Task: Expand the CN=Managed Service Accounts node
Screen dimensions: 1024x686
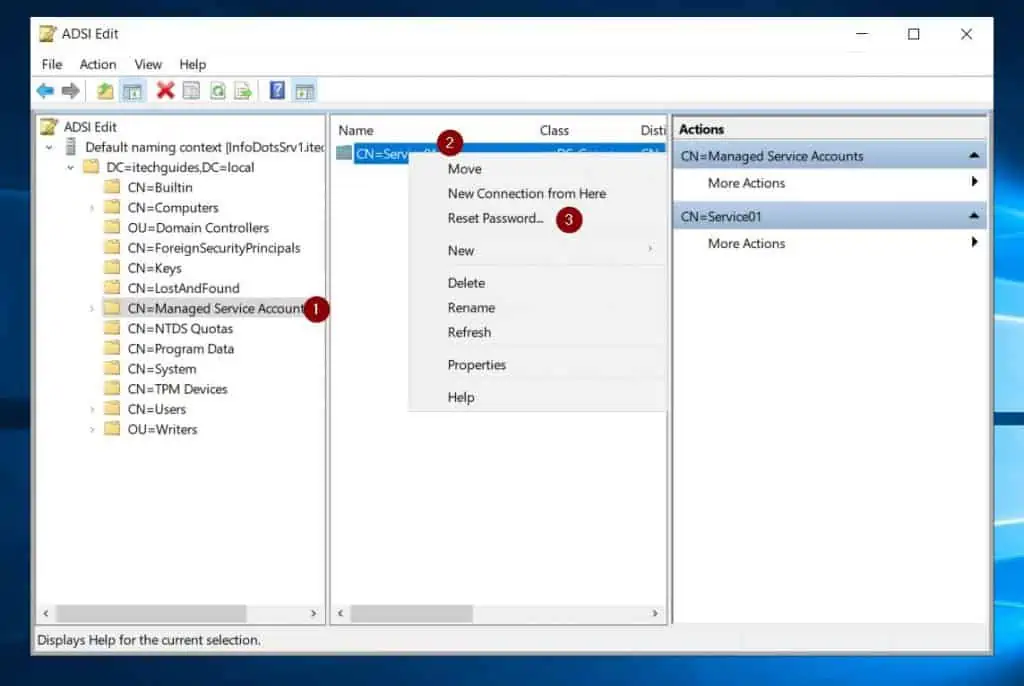Action: coord(92,308)
